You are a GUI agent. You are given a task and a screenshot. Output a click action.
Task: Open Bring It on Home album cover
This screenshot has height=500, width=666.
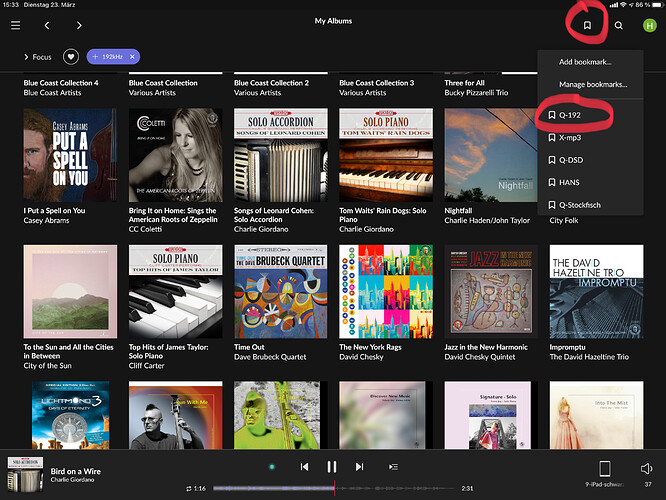tap(175, 155)
